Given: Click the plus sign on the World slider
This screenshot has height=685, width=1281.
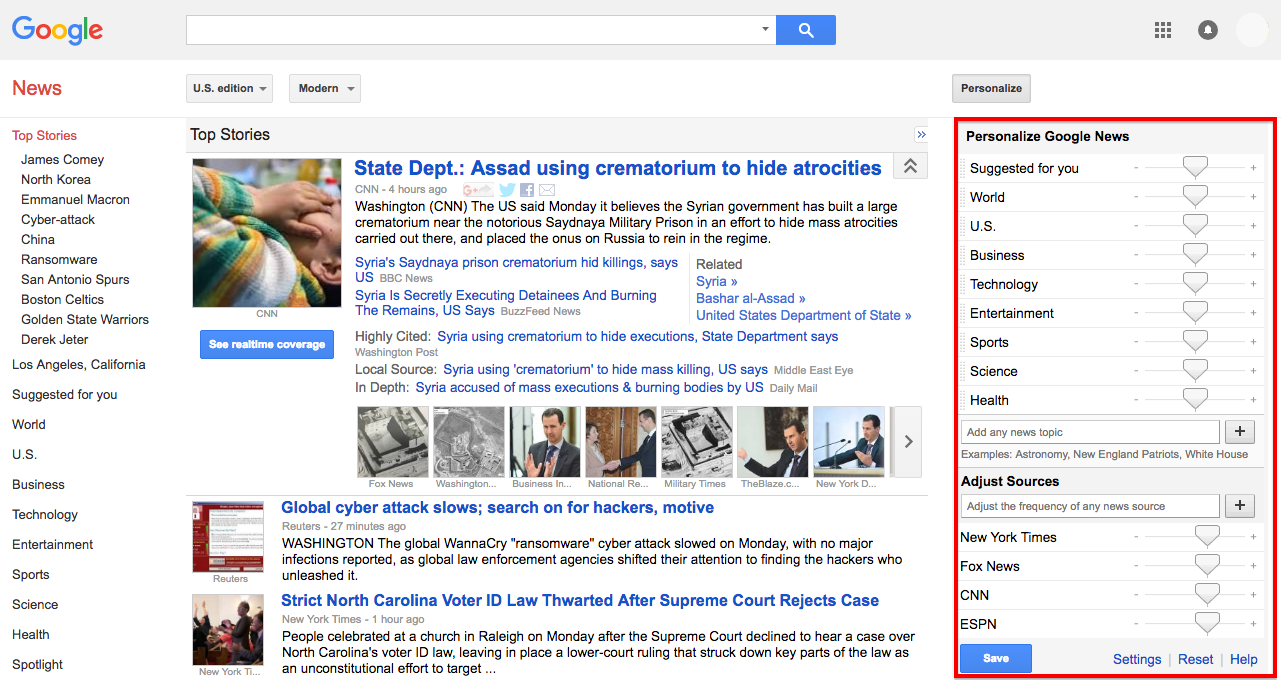Looking at the screenshot, I should click(1253, 197).
